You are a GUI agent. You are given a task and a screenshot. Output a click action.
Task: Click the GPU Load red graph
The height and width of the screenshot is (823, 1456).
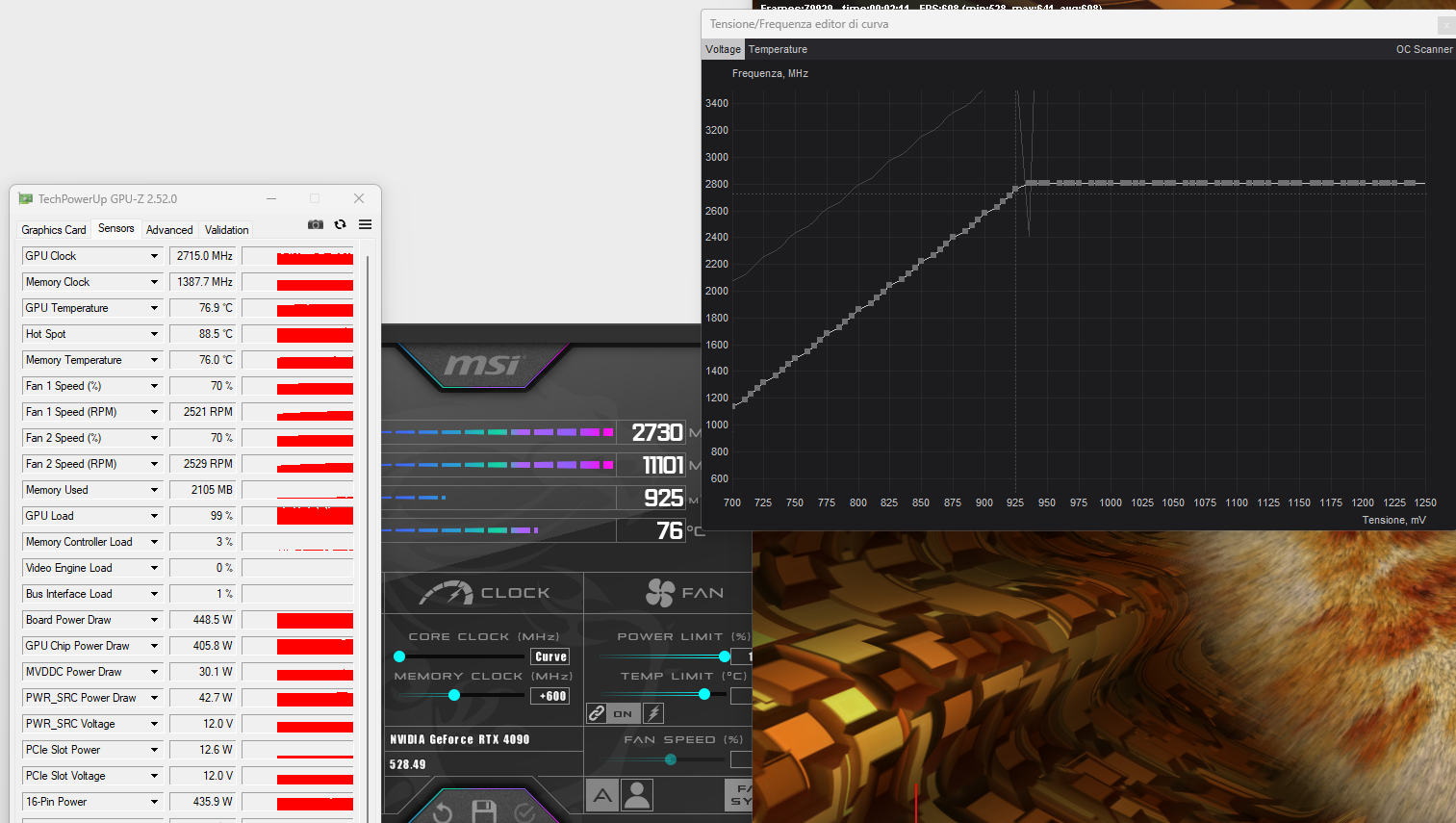pyautogui.click(x=297, y=516)
